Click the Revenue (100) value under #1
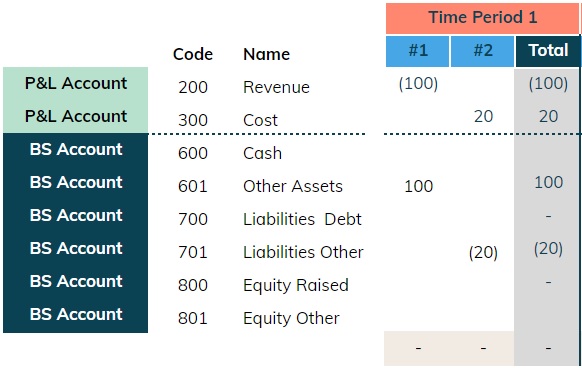582x368 pixels. pos(418,84)
